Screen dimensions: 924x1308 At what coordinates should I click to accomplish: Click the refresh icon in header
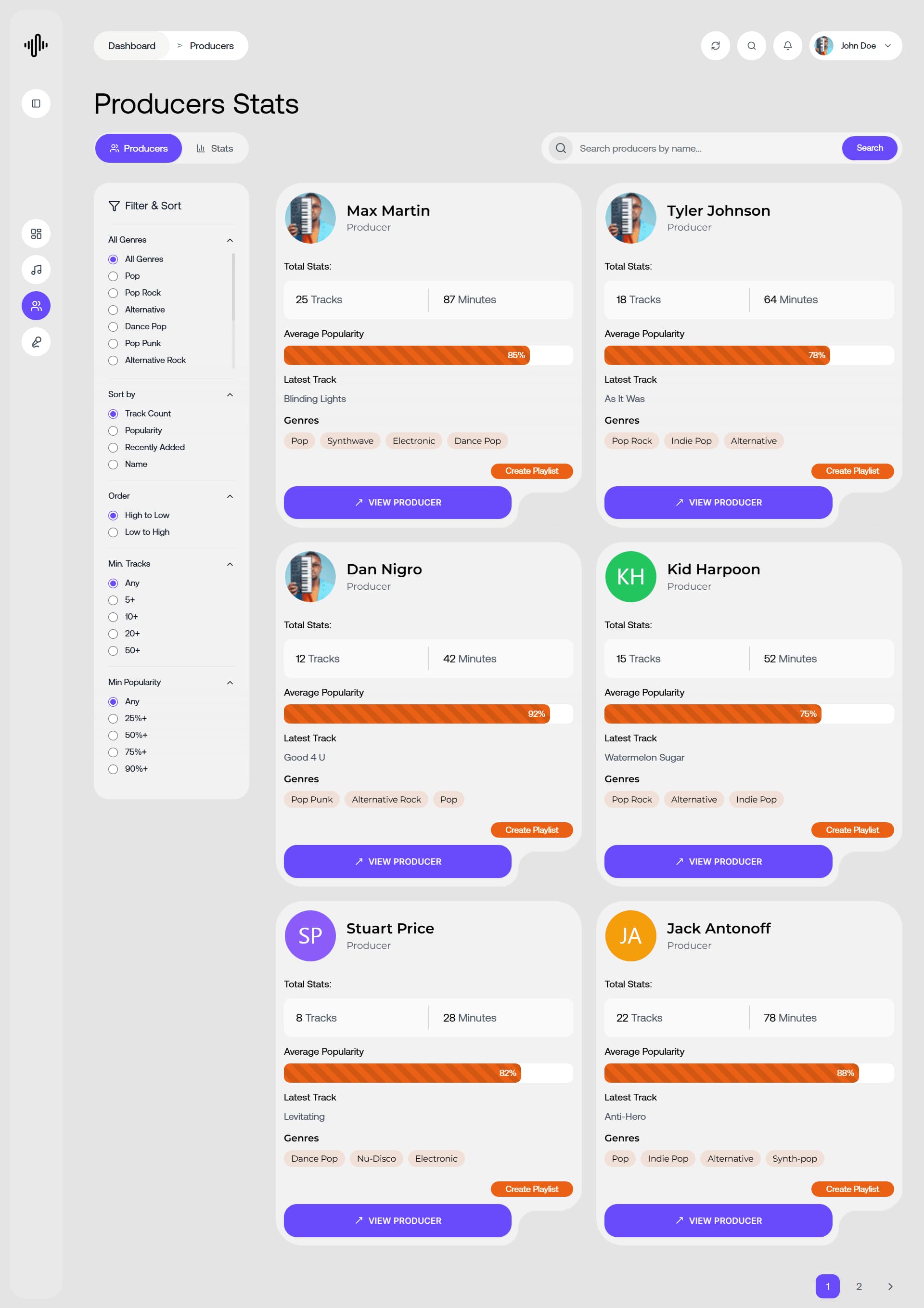716,46
